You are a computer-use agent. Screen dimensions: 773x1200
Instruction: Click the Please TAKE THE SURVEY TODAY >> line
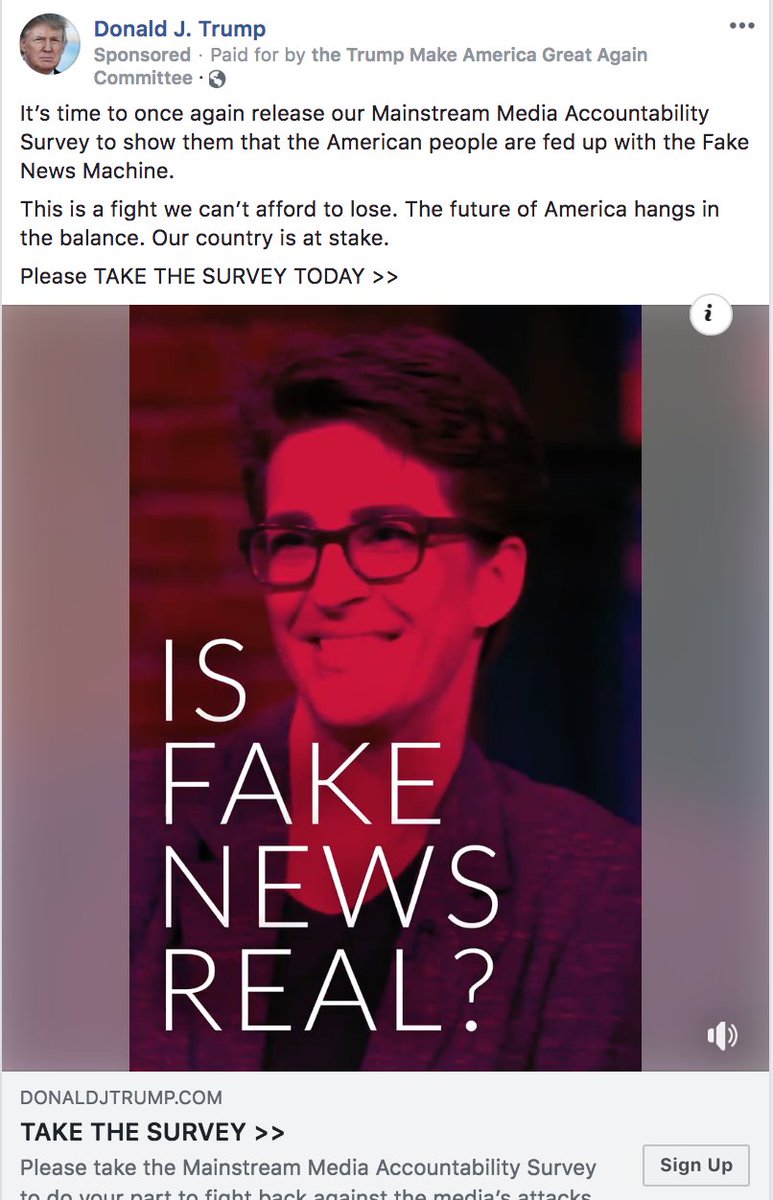coord(209,276)
